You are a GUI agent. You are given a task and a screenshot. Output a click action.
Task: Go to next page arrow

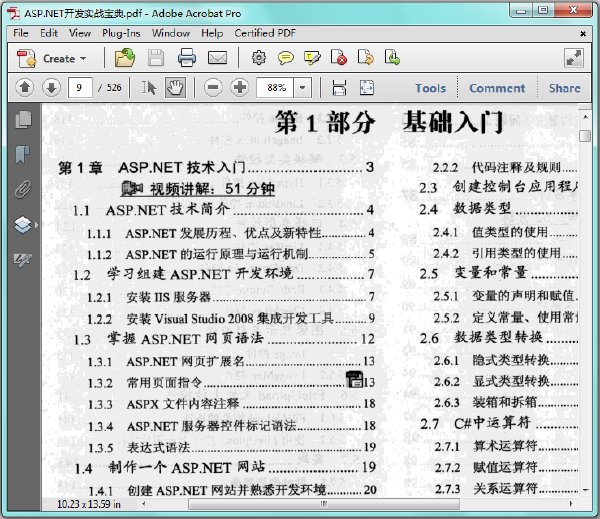point(51,88)
